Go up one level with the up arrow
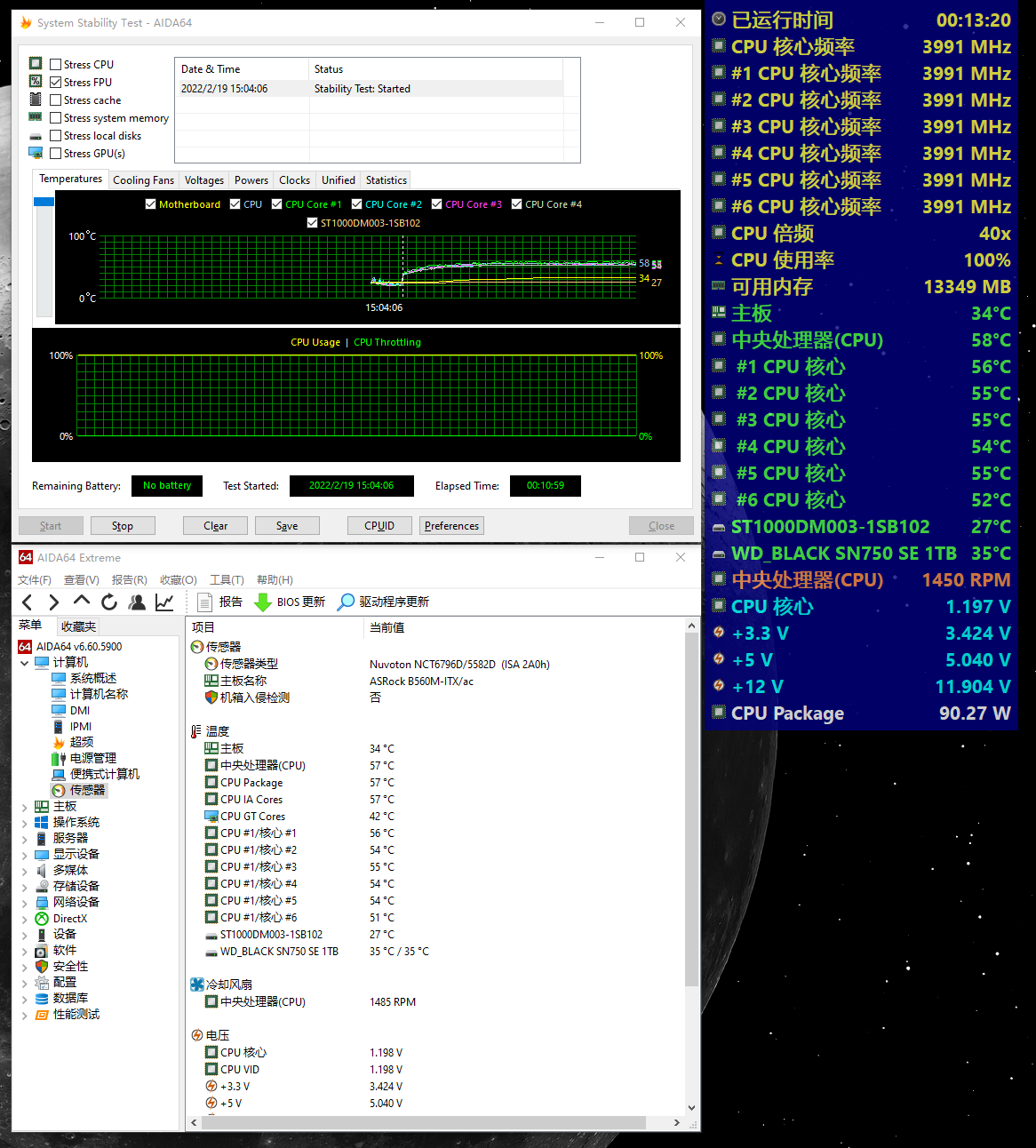The image size is (1036, 1148). (x=82, y=602)
